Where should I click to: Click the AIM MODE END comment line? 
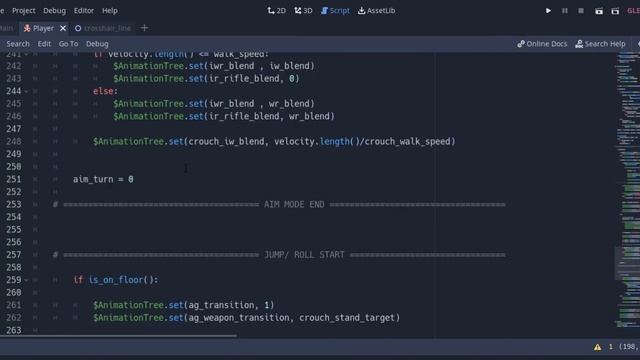click(279, 204)
